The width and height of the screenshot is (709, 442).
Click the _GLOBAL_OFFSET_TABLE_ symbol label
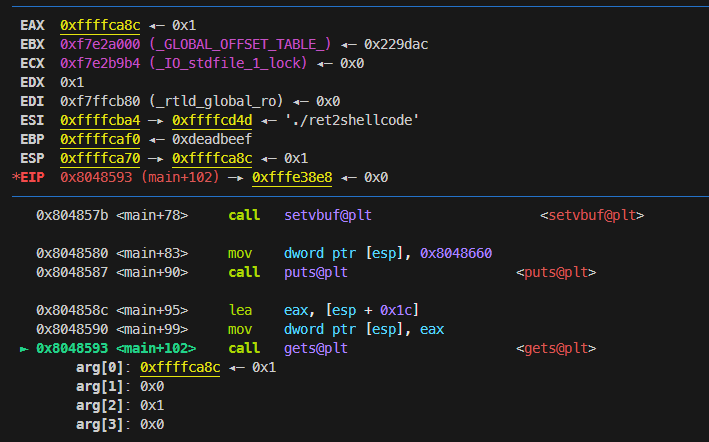point(240,44)
